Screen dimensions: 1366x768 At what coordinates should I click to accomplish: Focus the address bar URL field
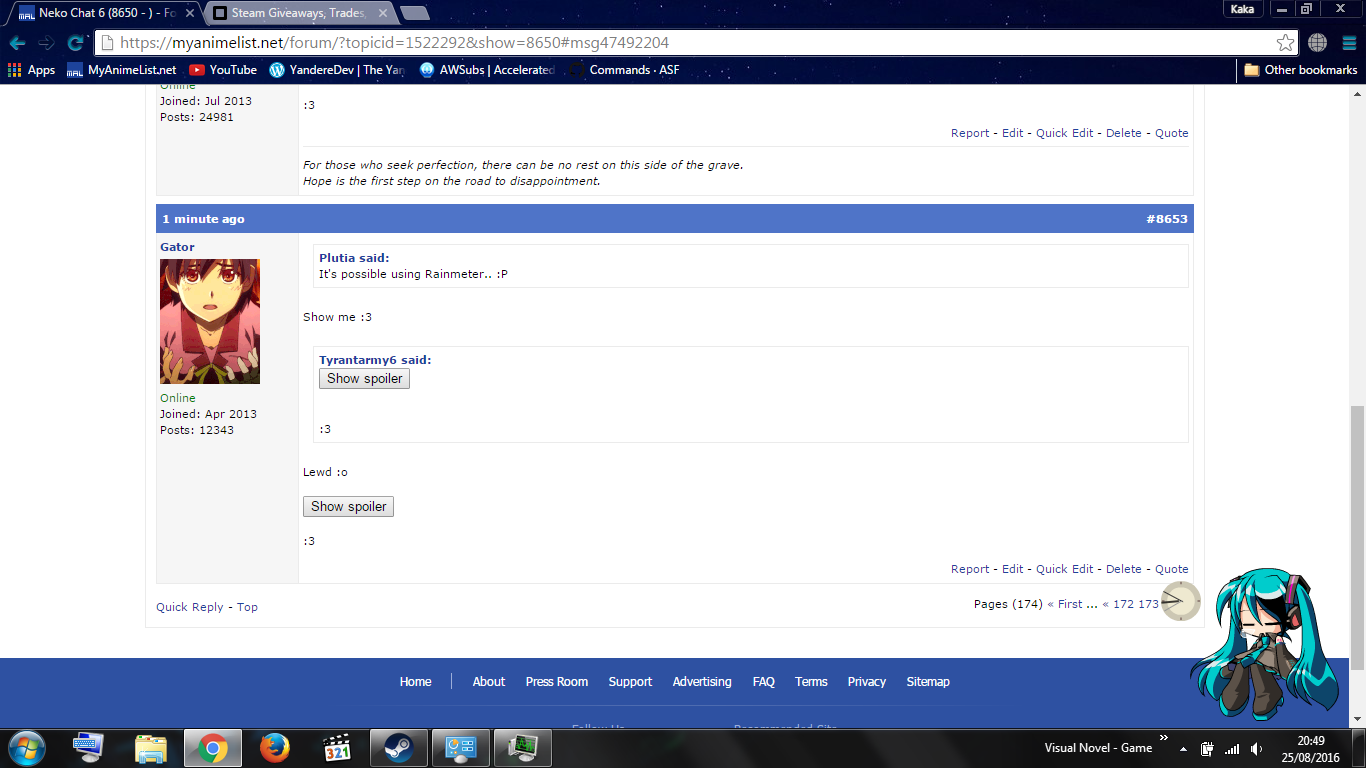coord(695,43)
